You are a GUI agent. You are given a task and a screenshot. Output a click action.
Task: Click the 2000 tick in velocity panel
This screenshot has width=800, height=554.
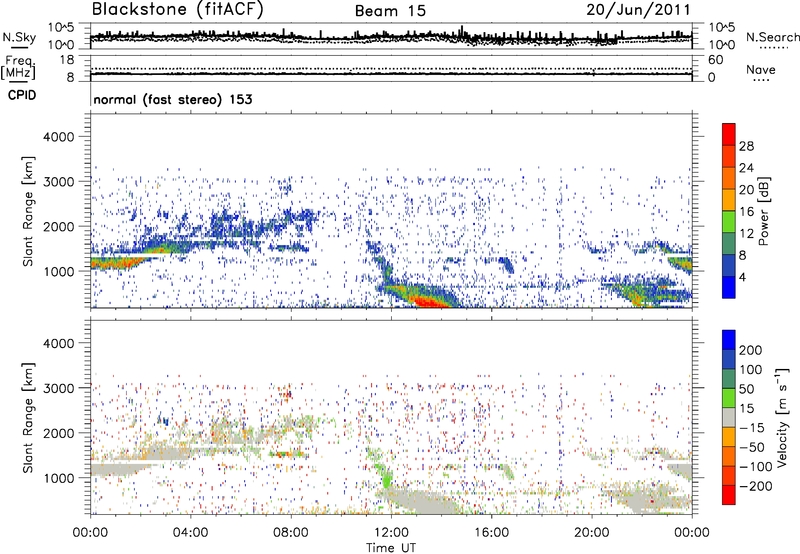[59, 433]
